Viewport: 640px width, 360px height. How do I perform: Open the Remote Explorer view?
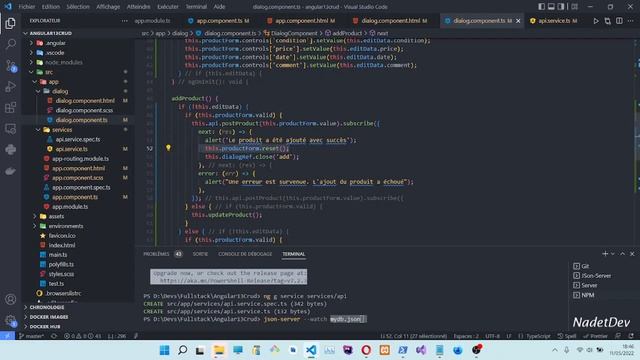11,129
